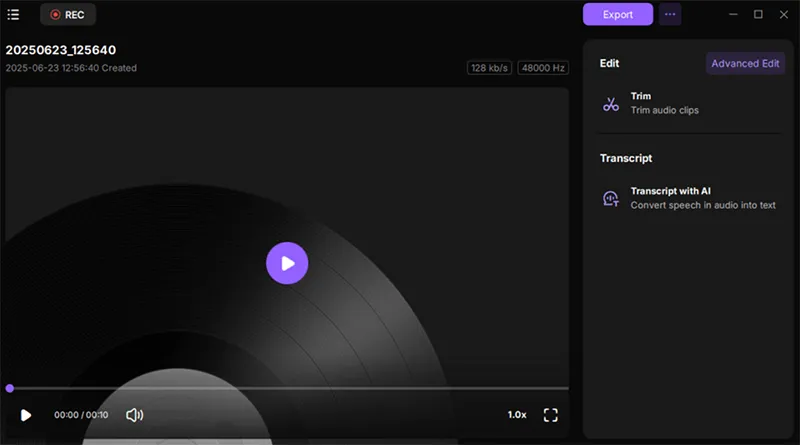Export the audio recording
This screenshot has height=445, width=800.
point(618,14)
